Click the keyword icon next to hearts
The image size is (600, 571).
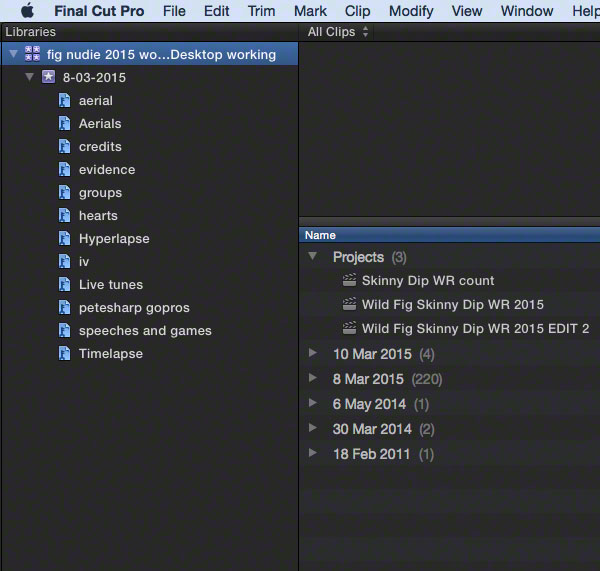64,215
